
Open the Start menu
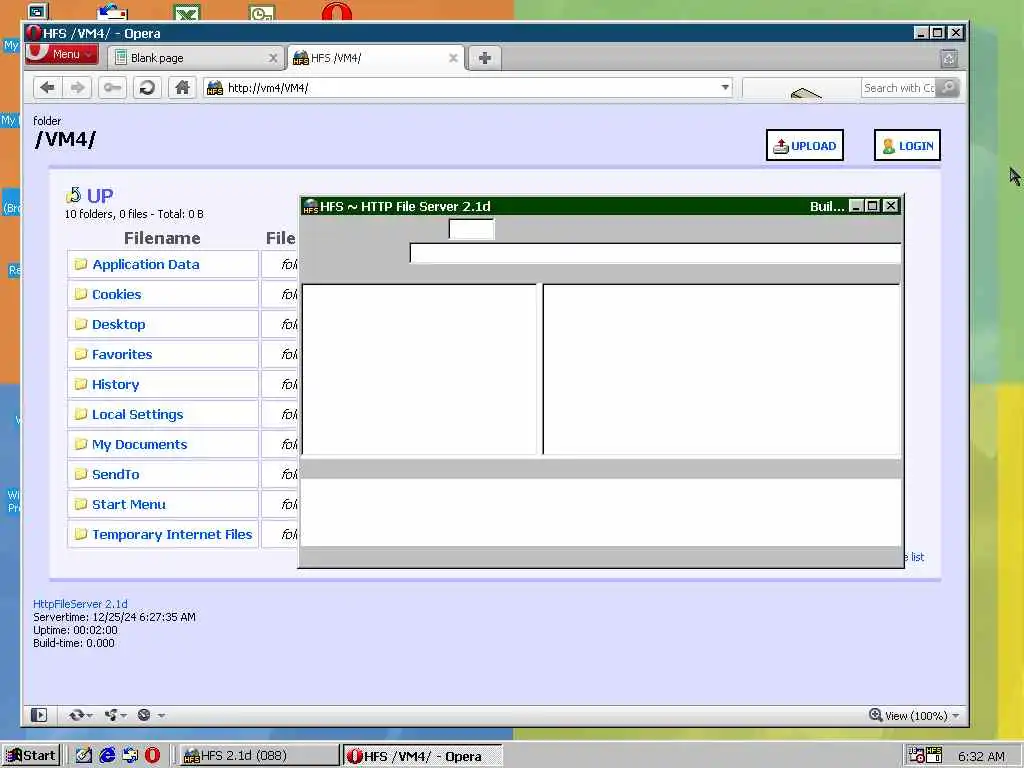(x=31, y=756)
